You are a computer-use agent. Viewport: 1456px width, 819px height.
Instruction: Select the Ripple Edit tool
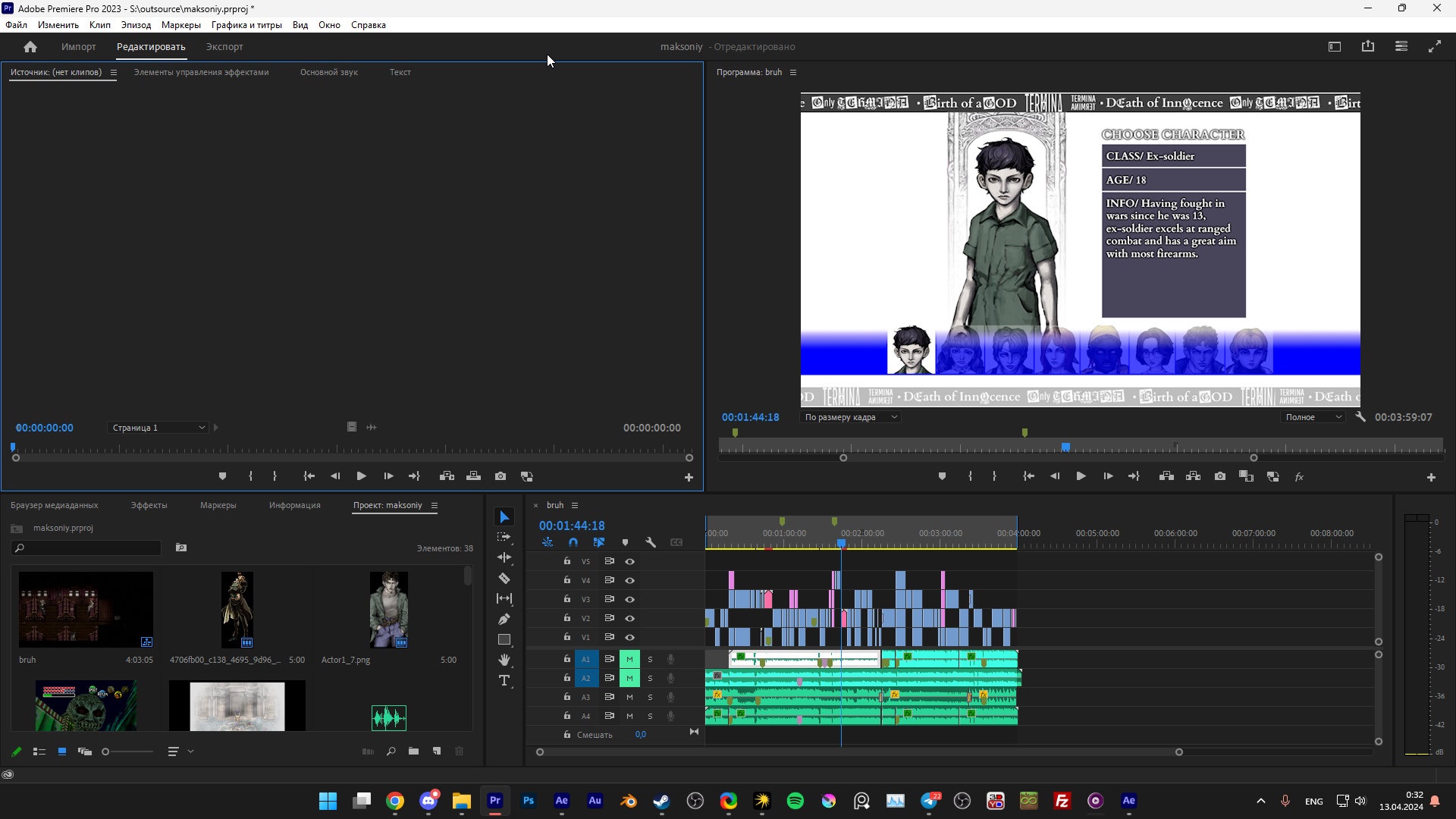click(x=504, y=557)
